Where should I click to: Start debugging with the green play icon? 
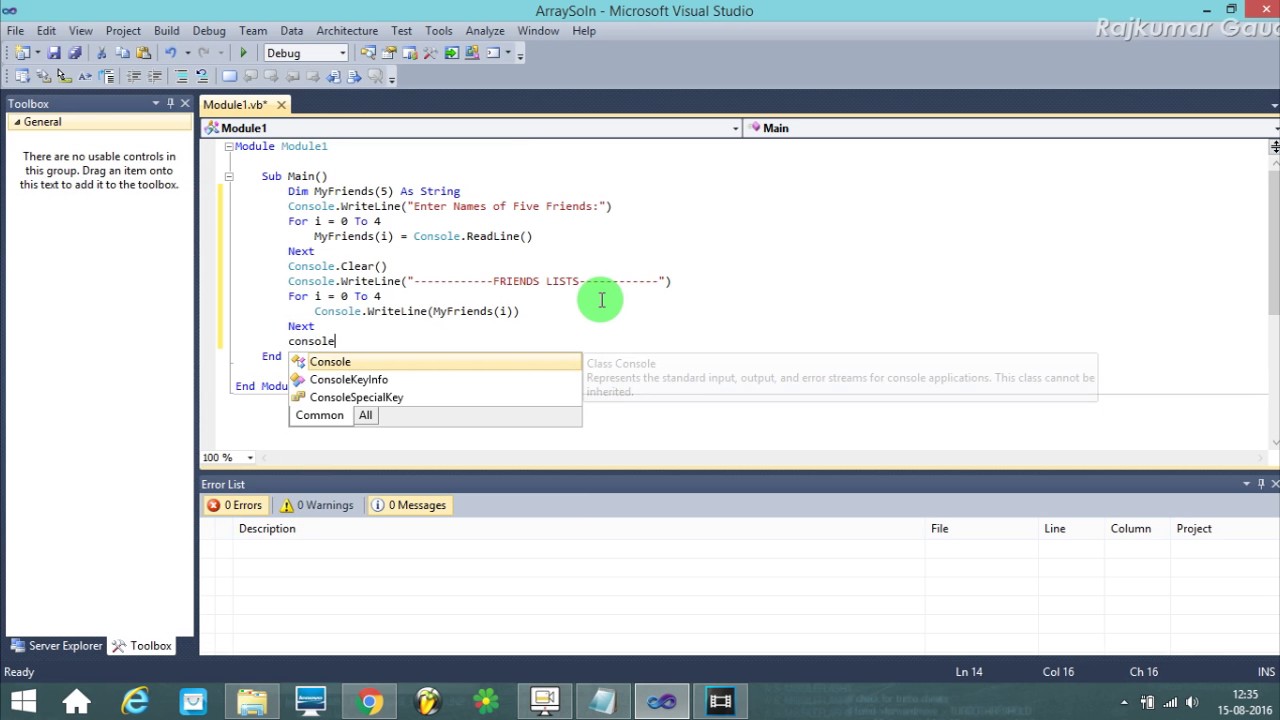click(243, 53)
